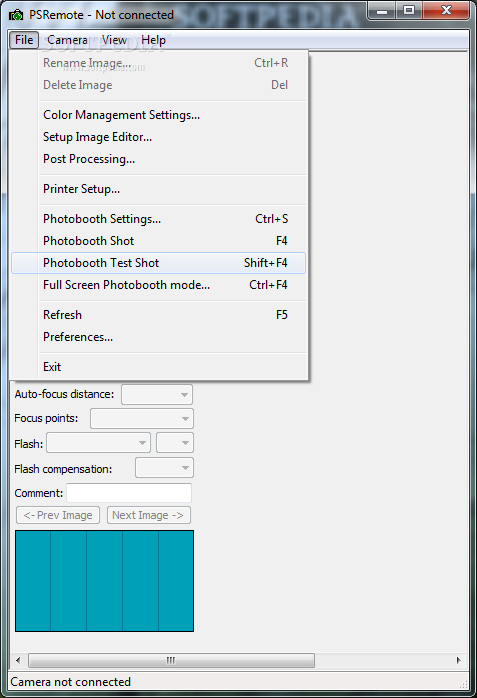477x698 pixels.
Task: Expand Auto-focus distance dropdown
Action: (157, 394)
